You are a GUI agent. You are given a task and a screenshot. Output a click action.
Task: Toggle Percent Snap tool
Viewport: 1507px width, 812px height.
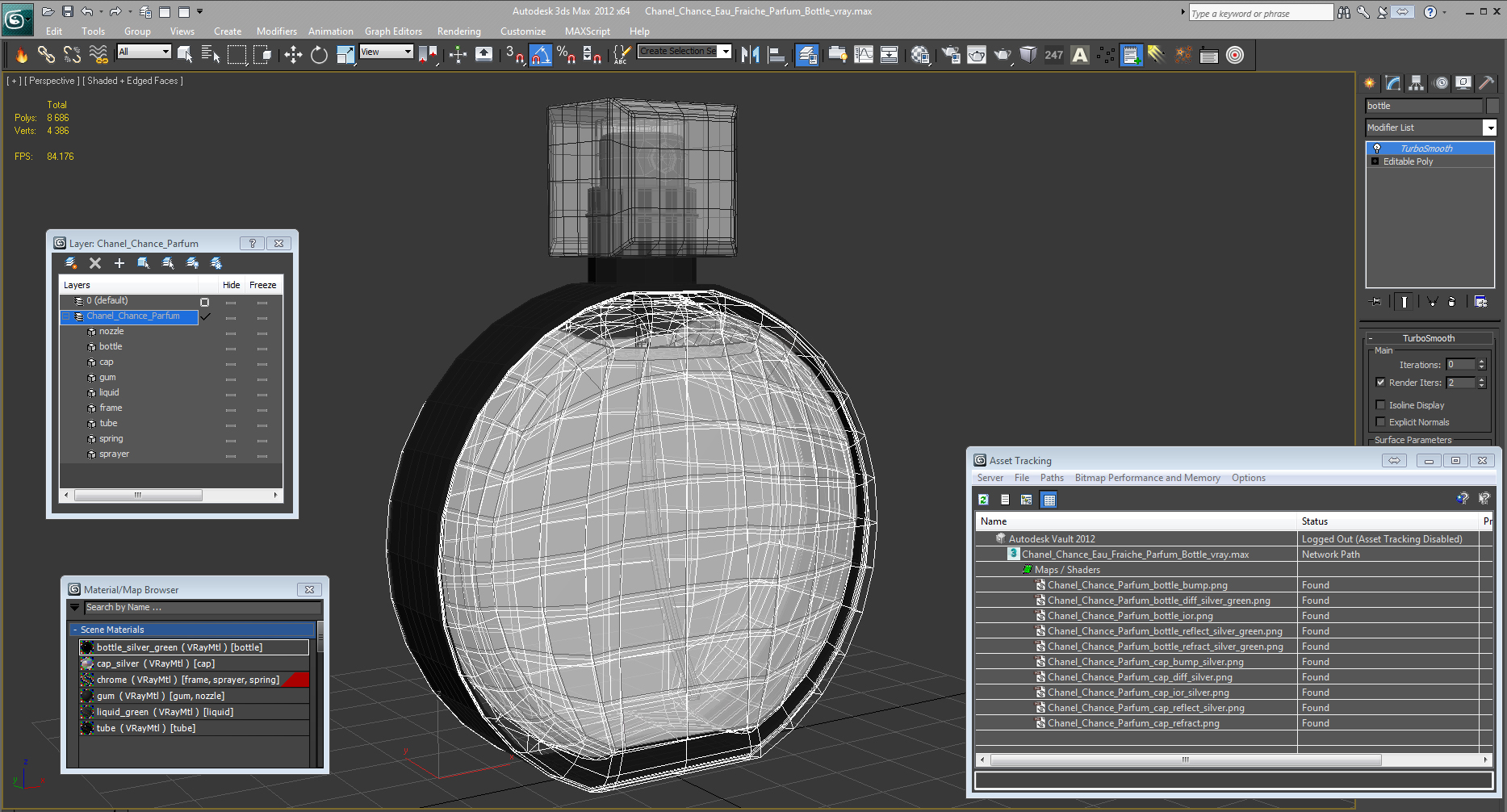(567, 55)
